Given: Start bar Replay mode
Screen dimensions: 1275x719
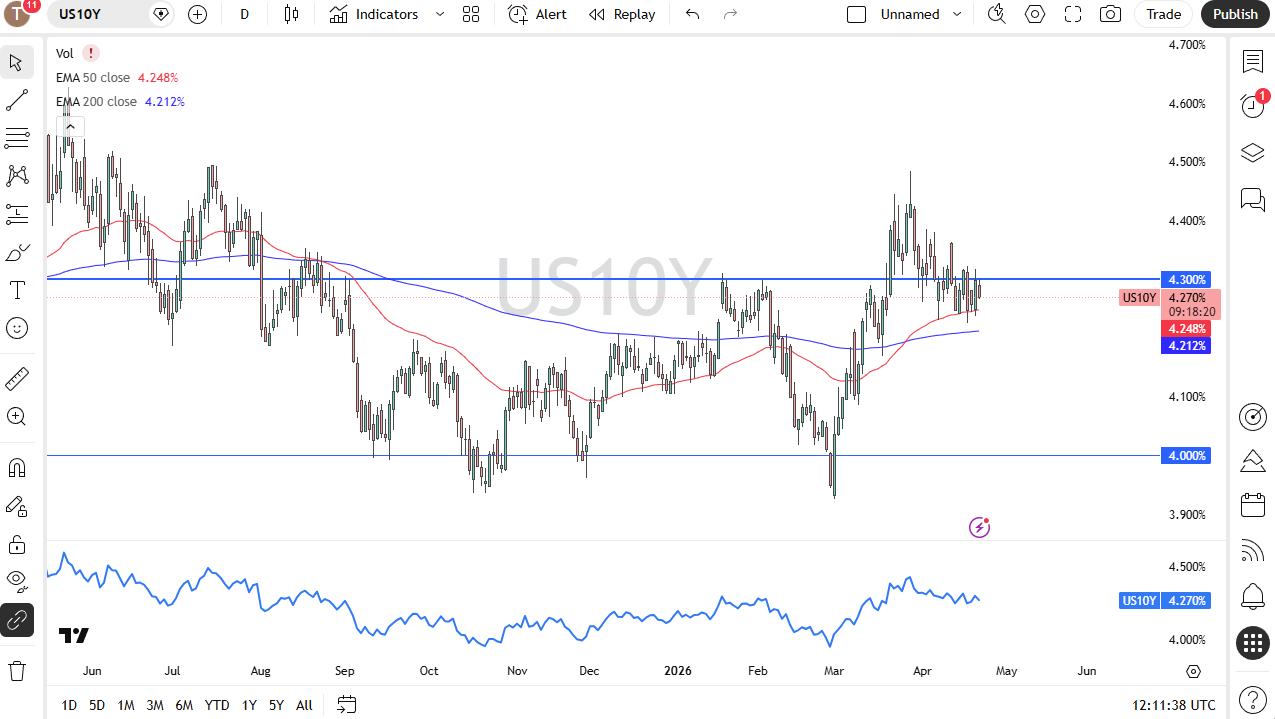Looking at the screenshot, I should [x=622, y=14].
